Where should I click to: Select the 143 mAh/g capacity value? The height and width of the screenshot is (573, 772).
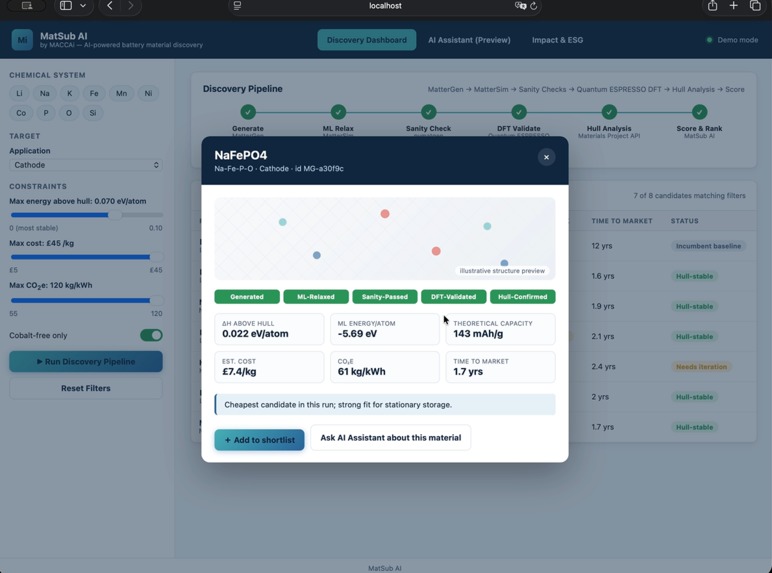tap(478, 334)
